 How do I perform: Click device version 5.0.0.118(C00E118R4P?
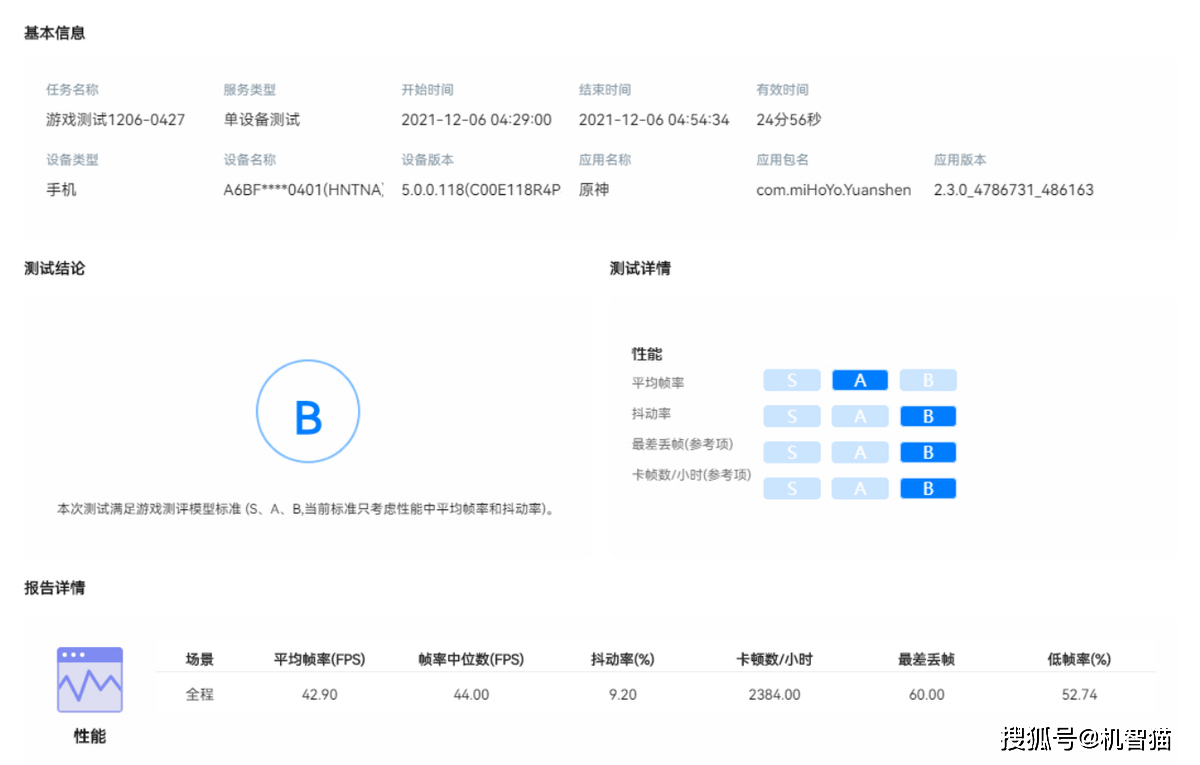tap(481, 189)
